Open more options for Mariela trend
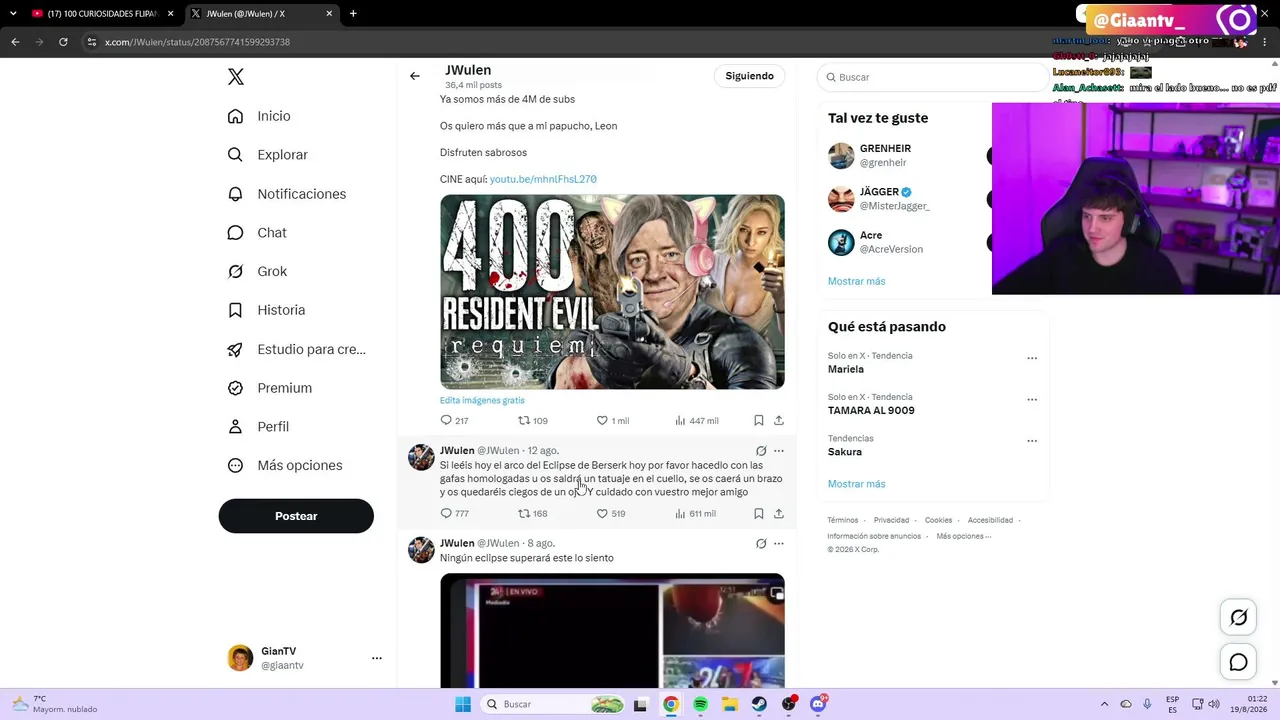The height and width of the screenshot is (720, 1280). pyautogui.click(x=1032, y=358)
